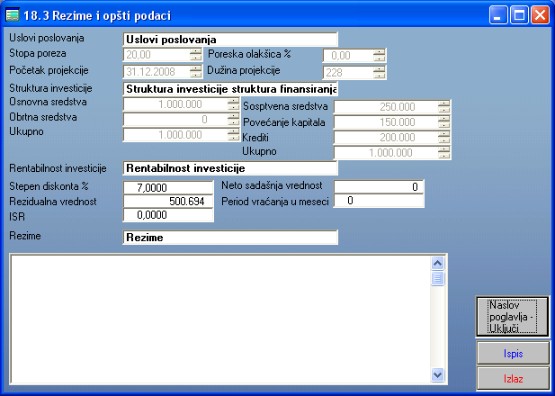
Task: Click the text area scroll up arrow
Action: pyautogui.click(x=438, y=263)
